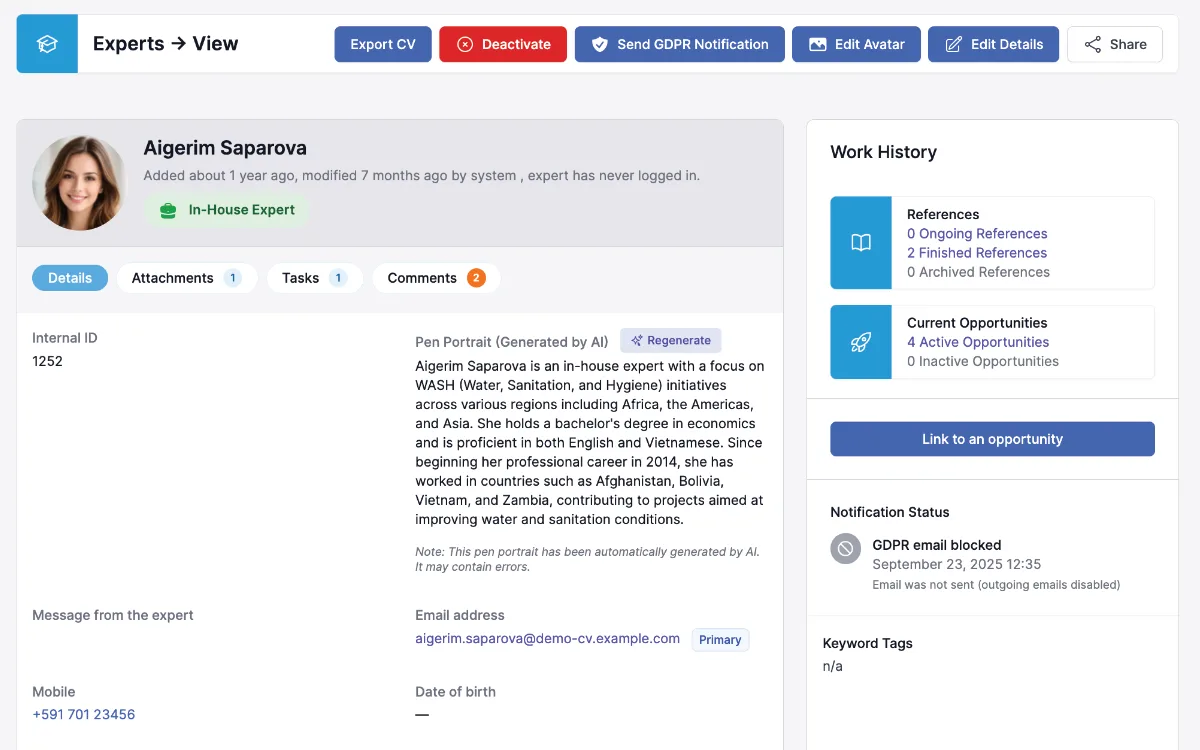Deactivate this expert
Screen dimensions: 1200x750
pos(503,44)
